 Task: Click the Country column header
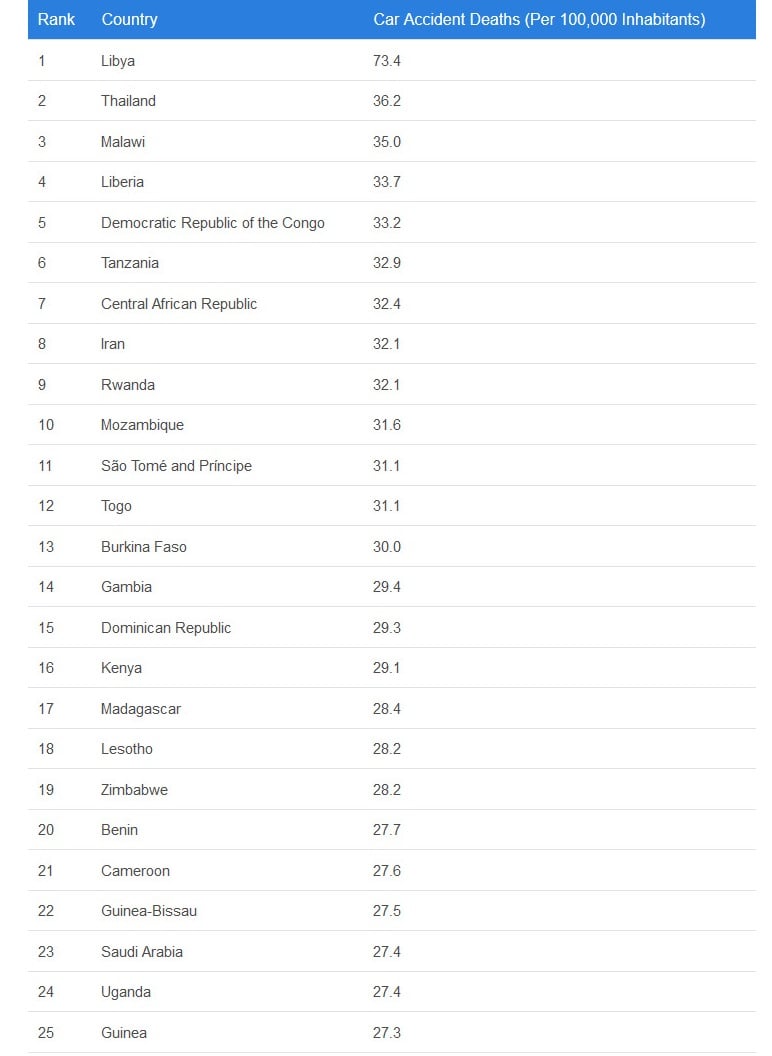(x=129, y=19)
